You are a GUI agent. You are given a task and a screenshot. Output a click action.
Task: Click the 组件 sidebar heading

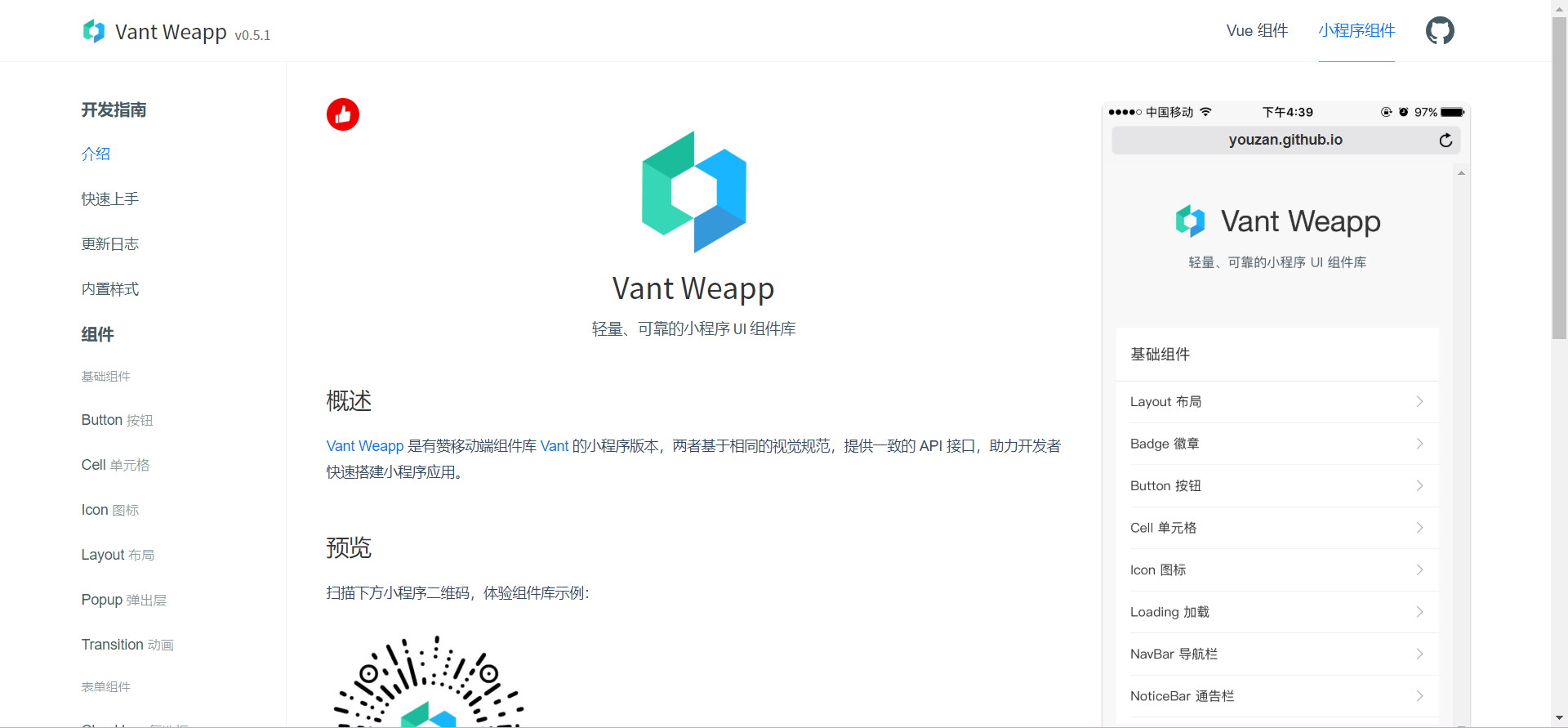pyautogui.click(x=97, y=334)
